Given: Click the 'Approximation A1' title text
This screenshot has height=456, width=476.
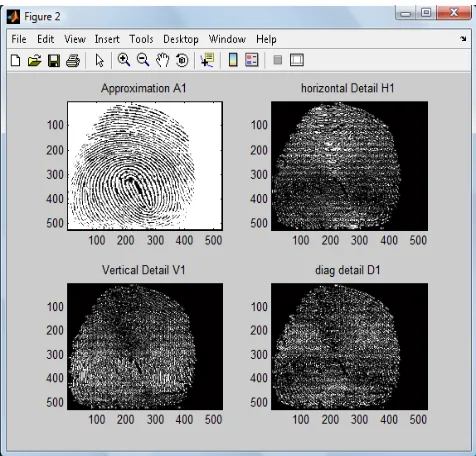Looking at the screenshot, I should point(144,89).
